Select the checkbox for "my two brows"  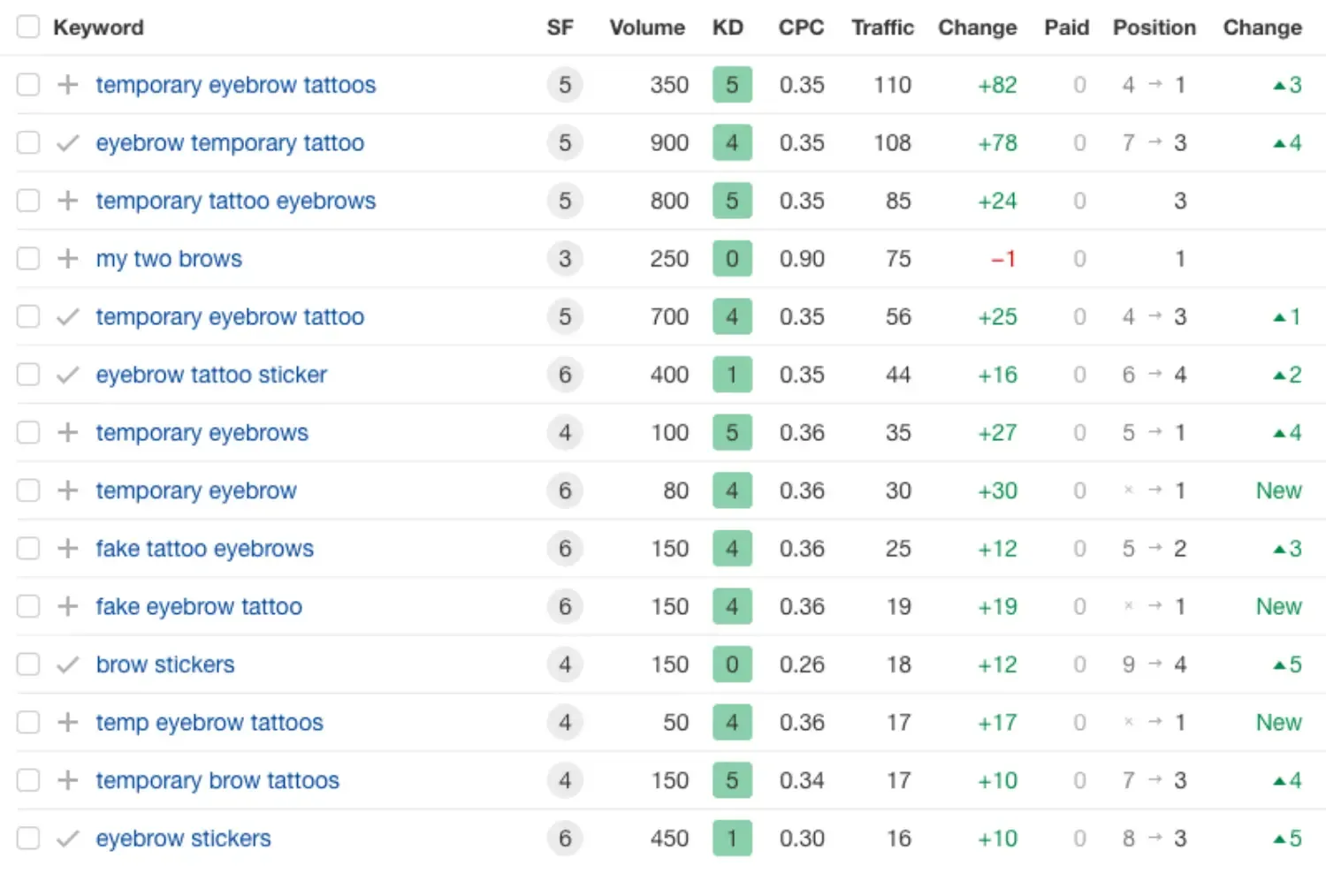pyautogui.click(x=27, y=258)
